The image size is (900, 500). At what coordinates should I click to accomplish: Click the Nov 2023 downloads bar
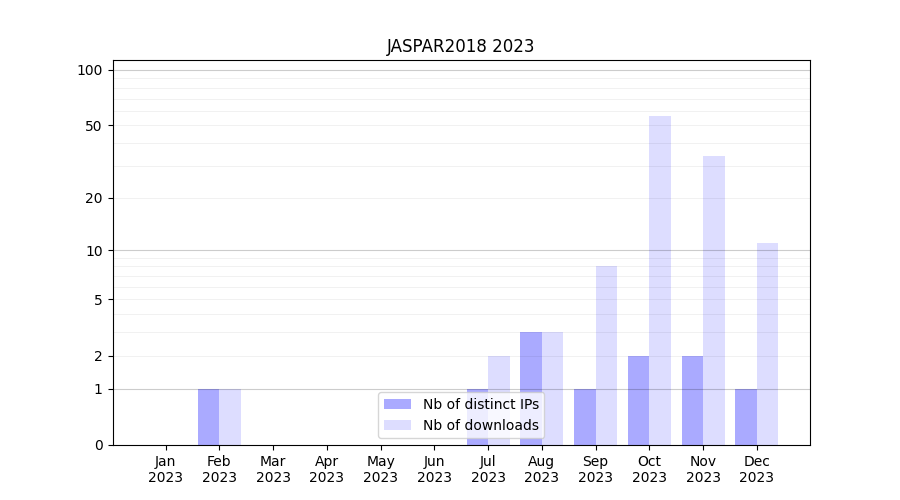pyautogui.click(x=714, y=300)
